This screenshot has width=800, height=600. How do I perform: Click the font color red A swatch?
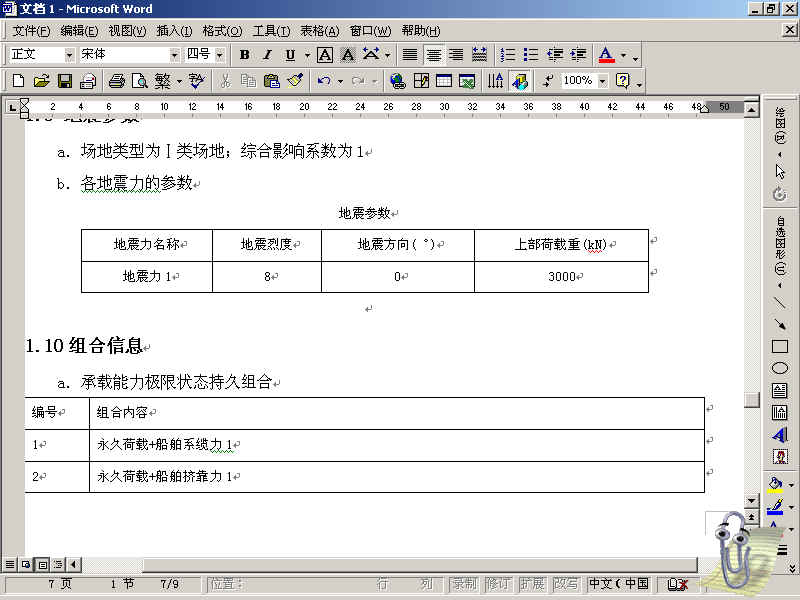click(x=606, y=55)
